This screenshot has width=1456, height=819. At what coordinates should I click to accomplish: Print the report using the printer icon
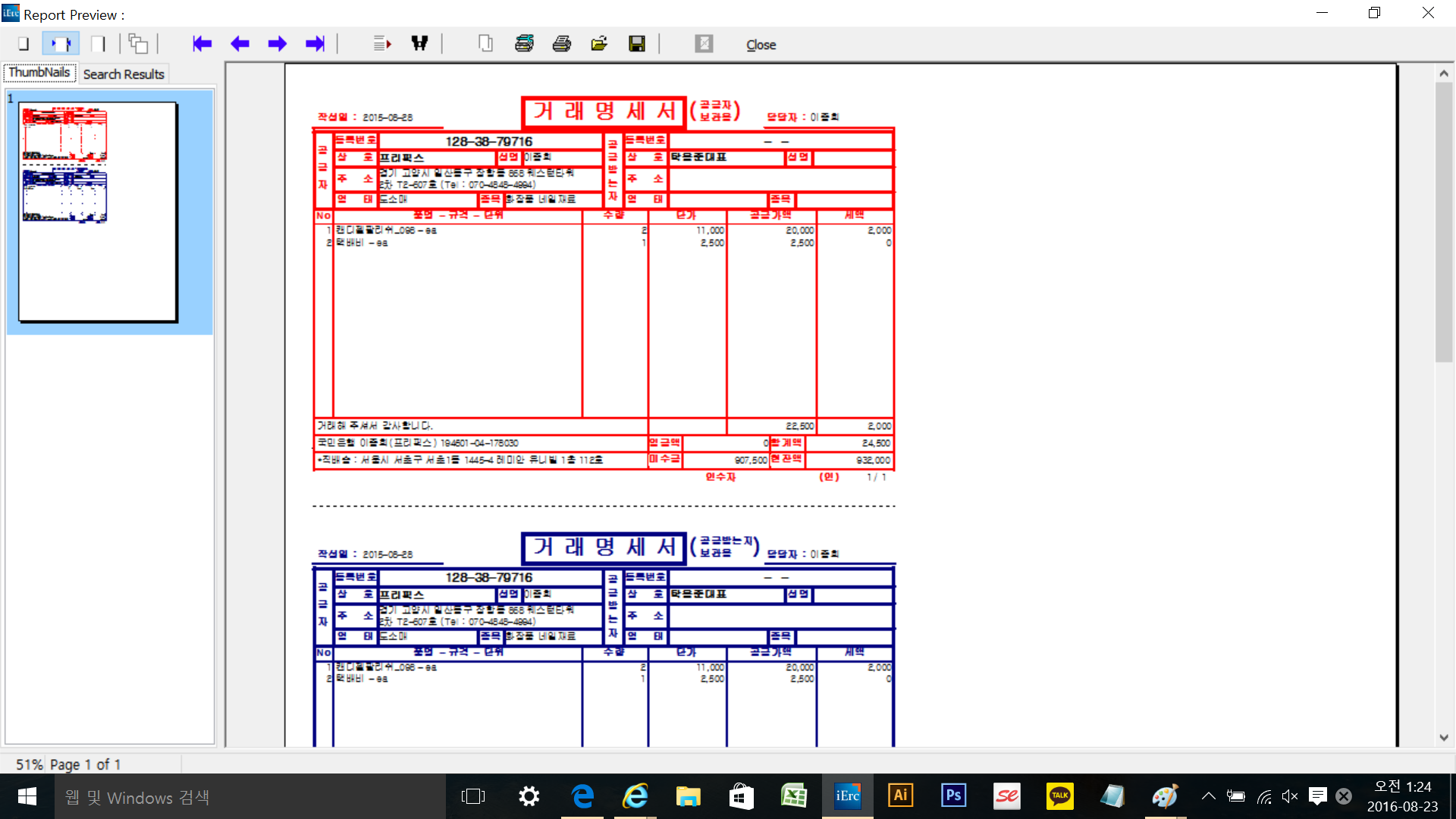[562, 44]
